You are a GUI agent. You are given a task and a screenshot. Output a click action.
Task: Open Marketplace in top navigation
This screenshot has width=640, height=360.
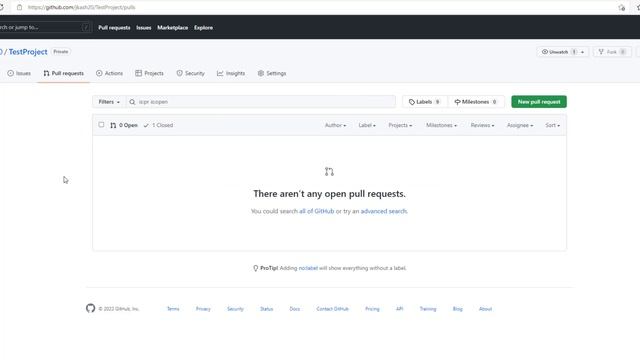173,28
